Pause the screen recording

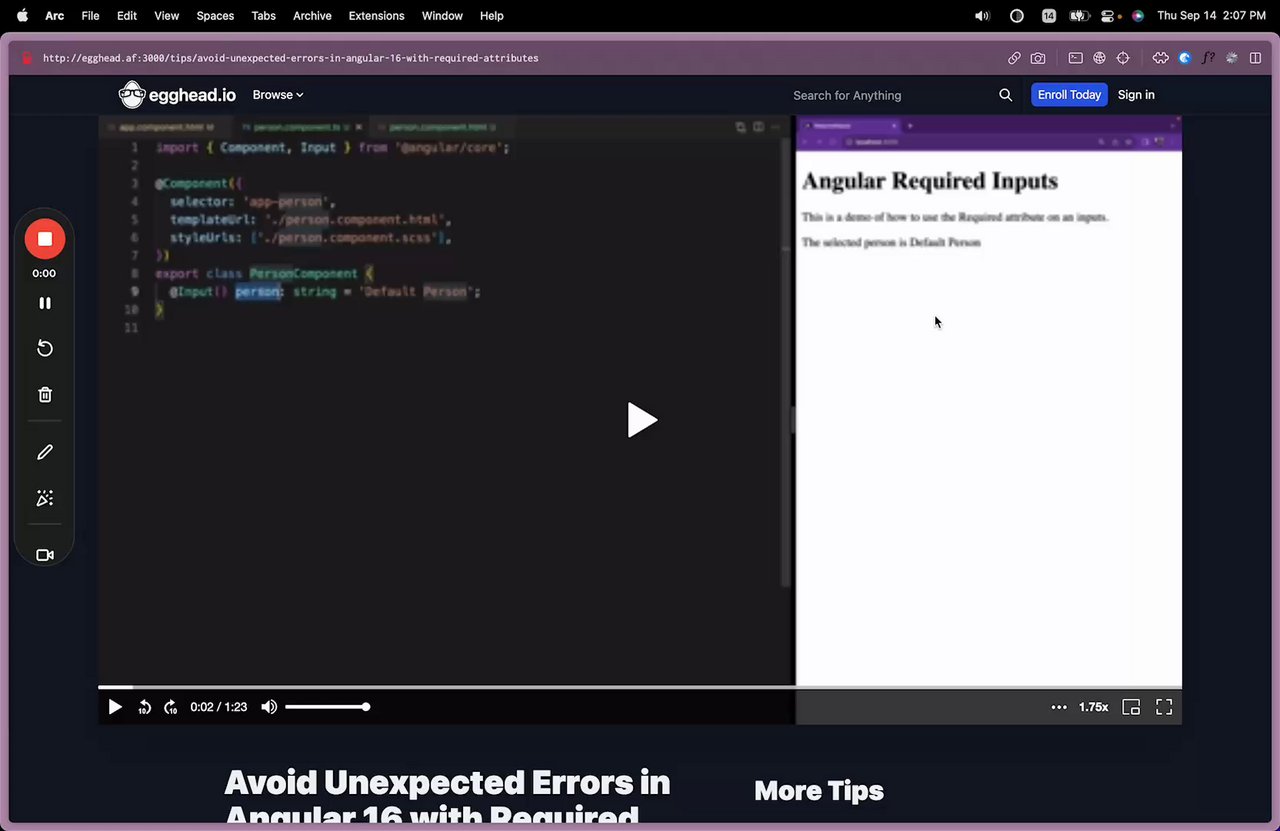pos(45,303)
